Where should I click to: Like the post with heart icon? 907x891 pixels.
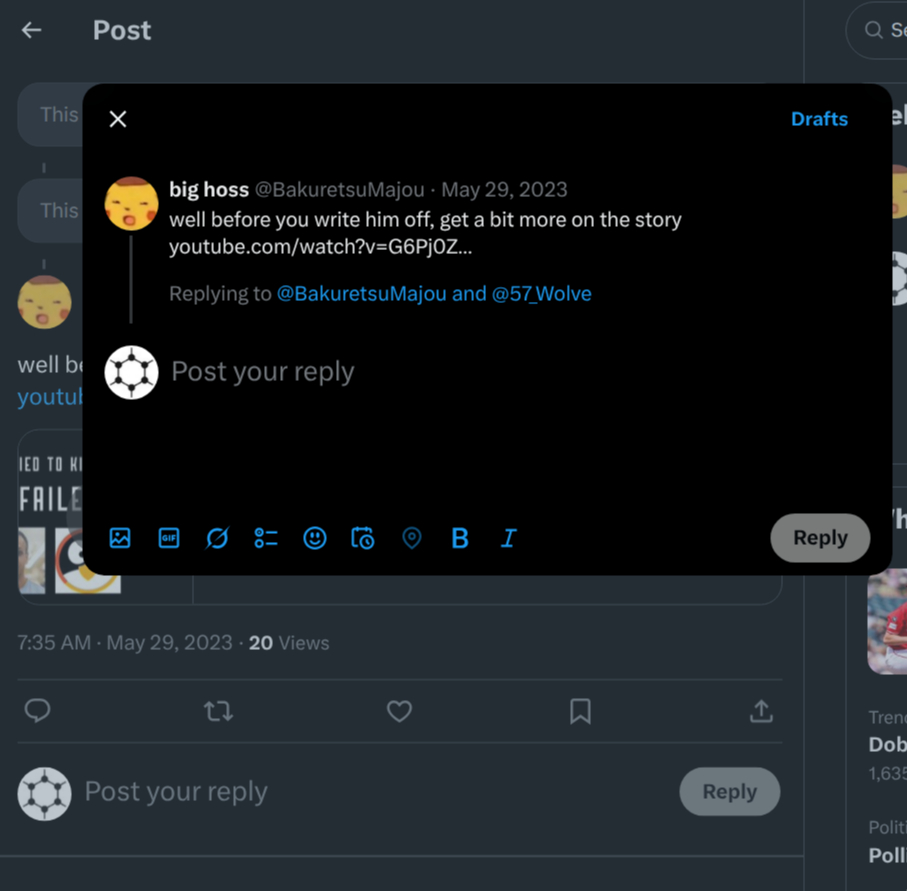399,711
